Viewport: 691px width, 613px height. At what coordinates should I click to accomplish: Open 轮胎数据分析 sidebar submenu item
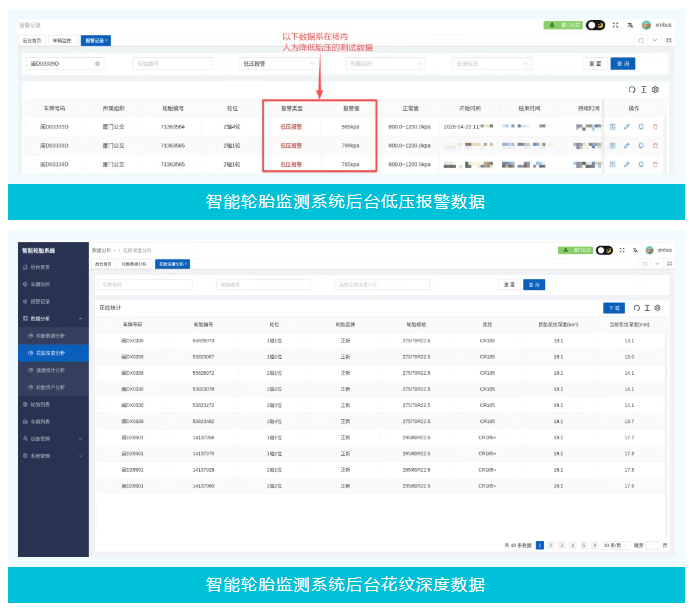pos(53,336)
